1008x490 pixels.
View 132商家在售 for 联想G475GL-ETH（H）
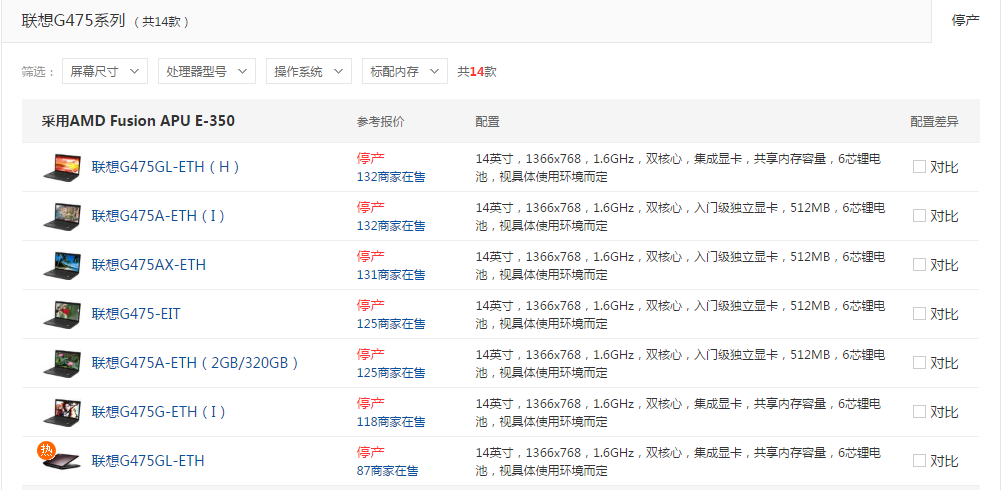391,177
